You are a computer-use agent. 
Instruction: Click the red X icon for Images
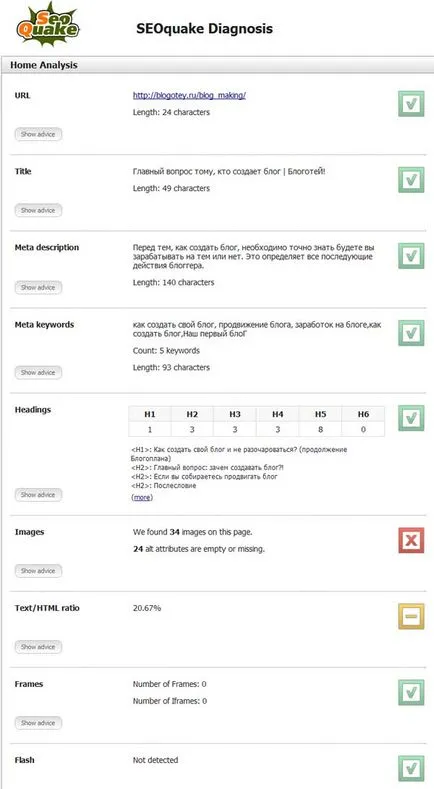(411, 540)
